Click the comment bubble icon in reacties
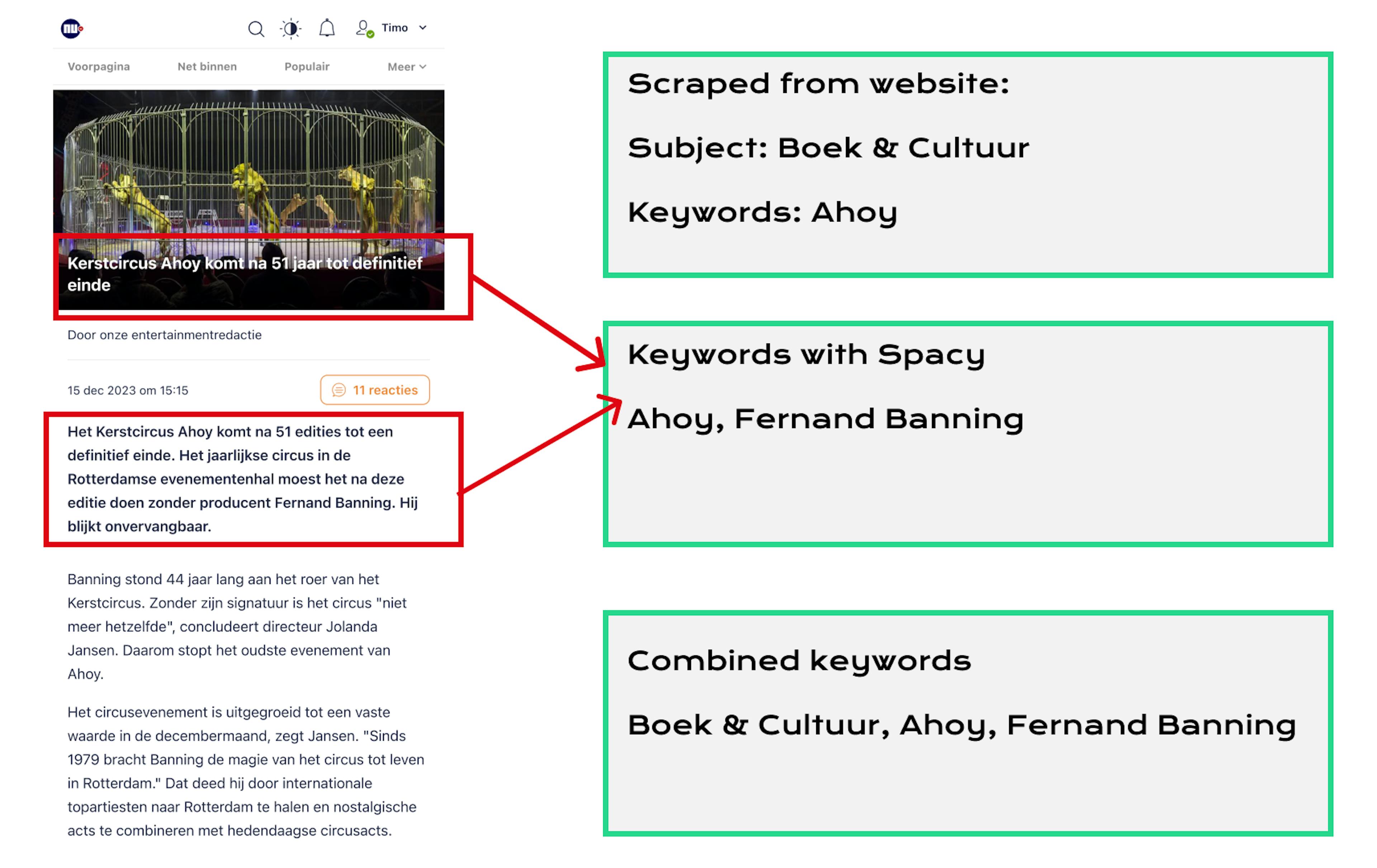 [x=339, y=390]
